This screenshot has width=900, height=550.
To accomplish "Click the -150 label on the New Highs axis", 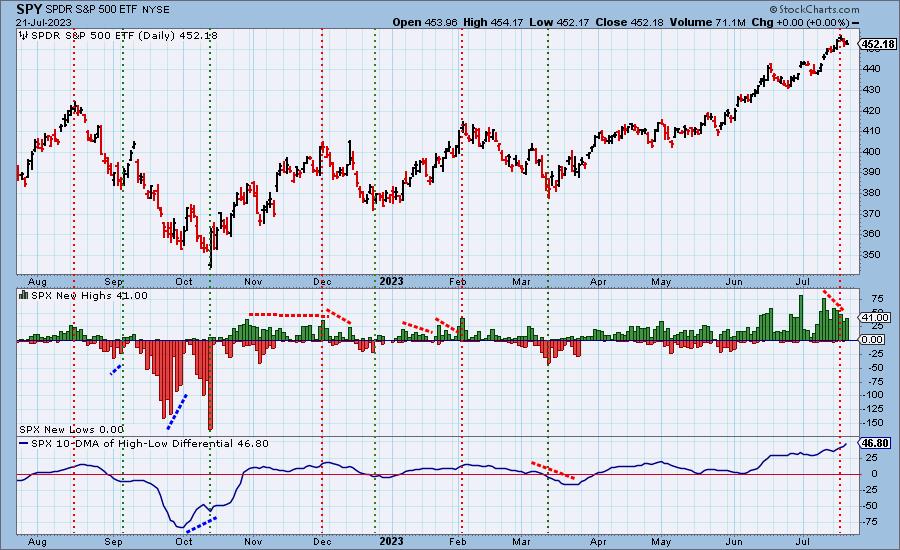I will click(x=872, y=423).
